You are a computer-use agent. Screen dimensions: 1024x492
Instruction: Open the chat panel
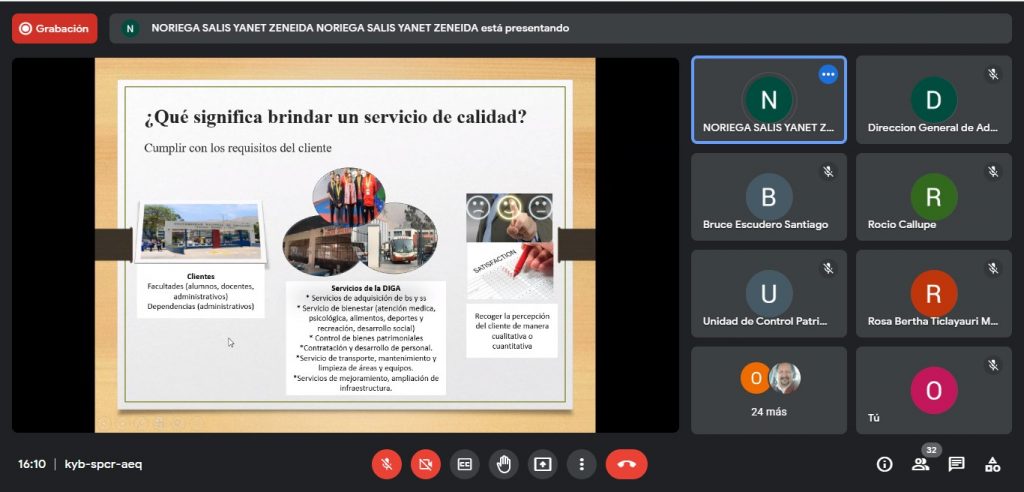(x=957, y=465)
